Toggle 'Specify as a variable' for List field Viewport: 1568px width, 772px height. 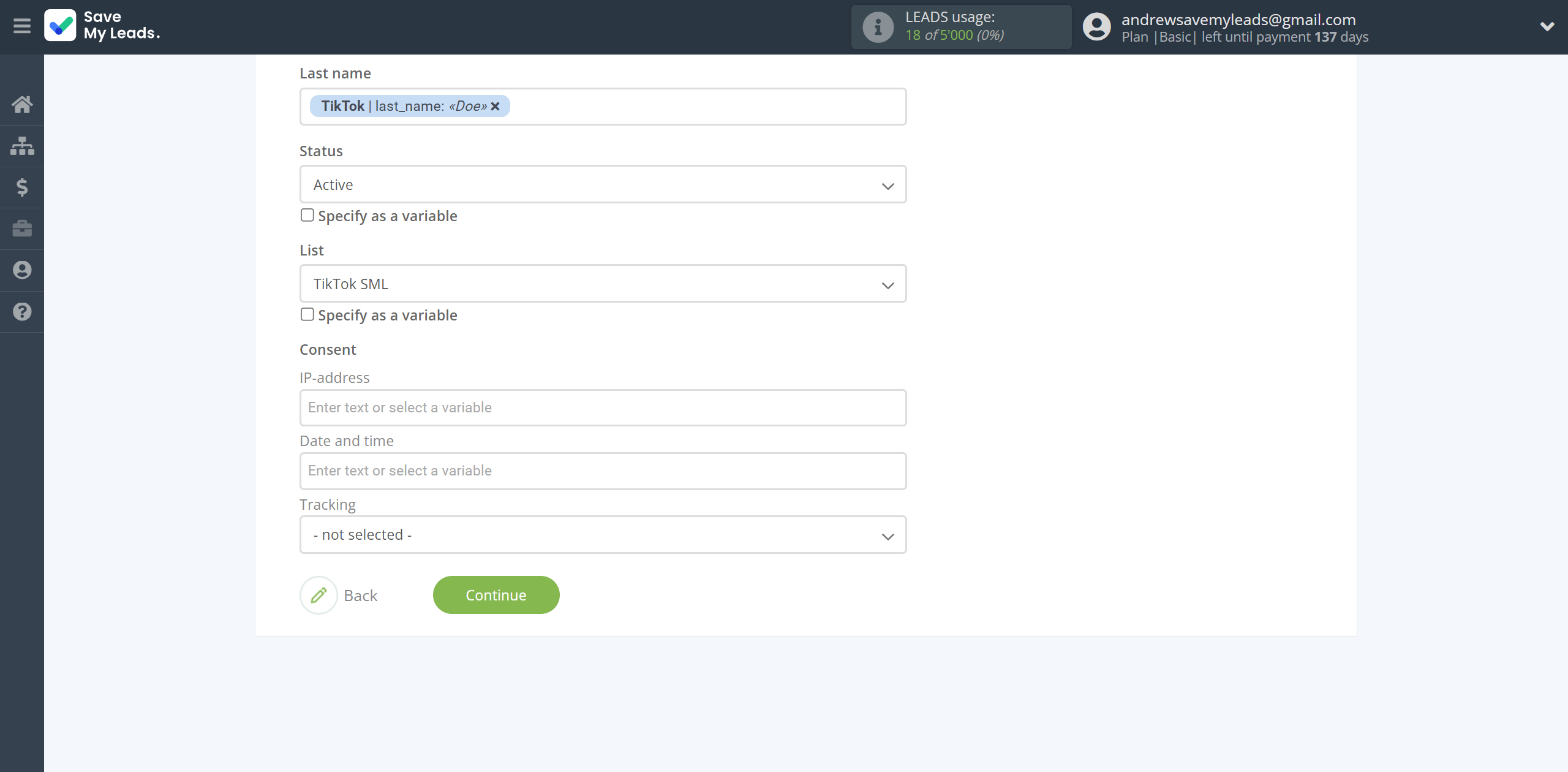pyautogui.click(x=307, y=314)
